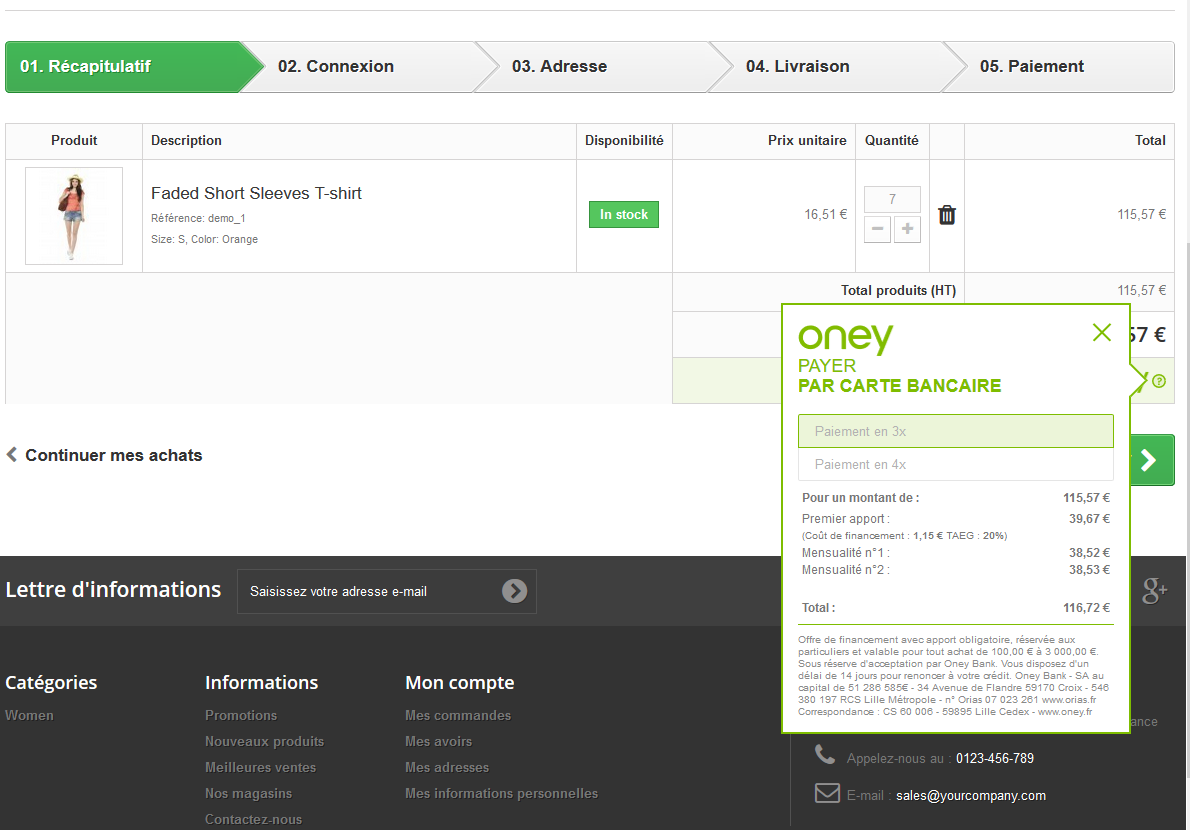This screenshot has width=1190, height=830.
Task: Decrease quantity with the minus button
Action: pos(877,228)
